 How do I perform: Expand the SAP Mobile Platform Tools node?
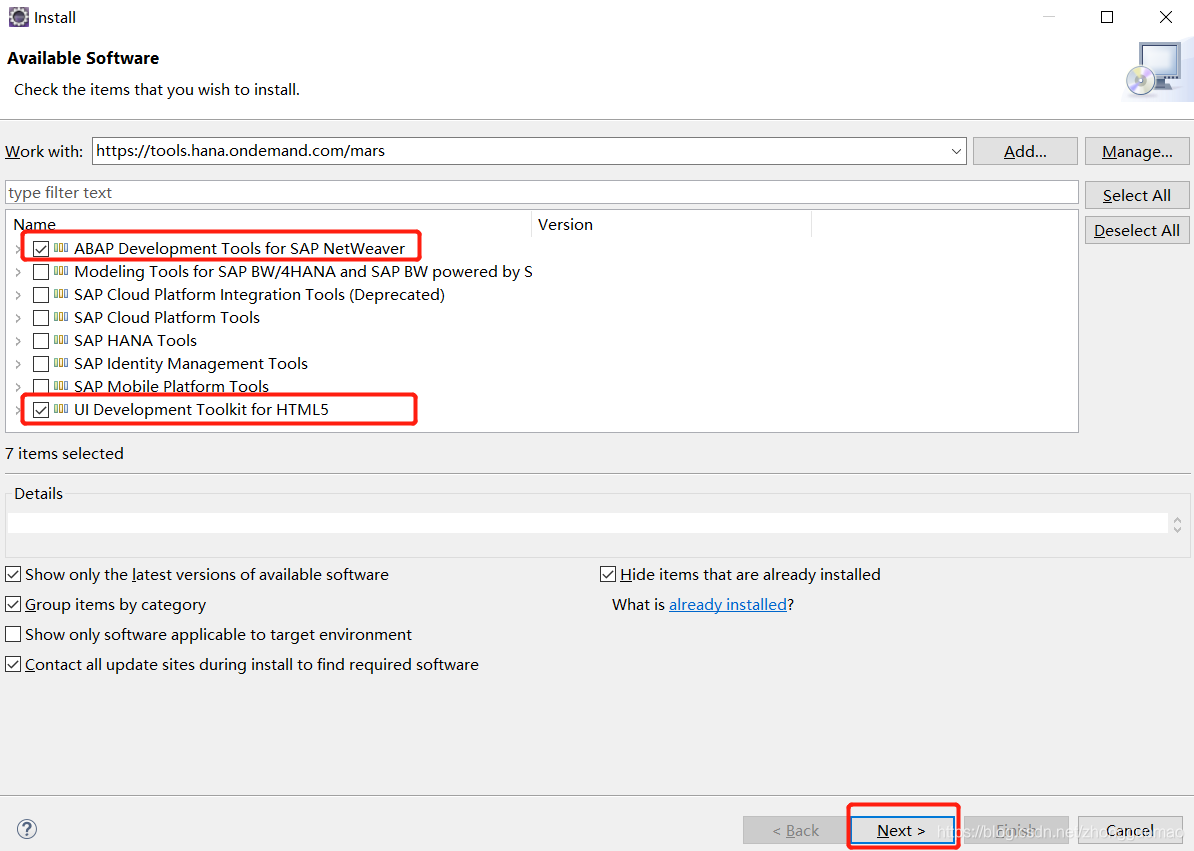[18, 387]
